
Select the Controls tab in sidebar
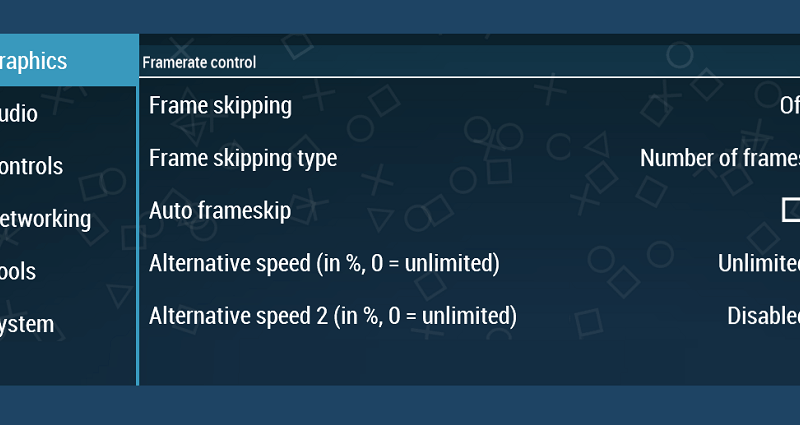68,165
